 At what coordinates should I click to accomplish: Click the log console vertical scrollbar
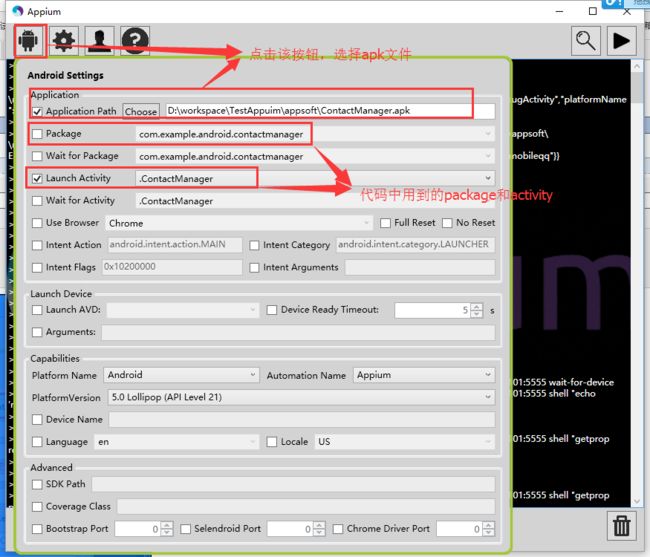(x=637, y=283)
